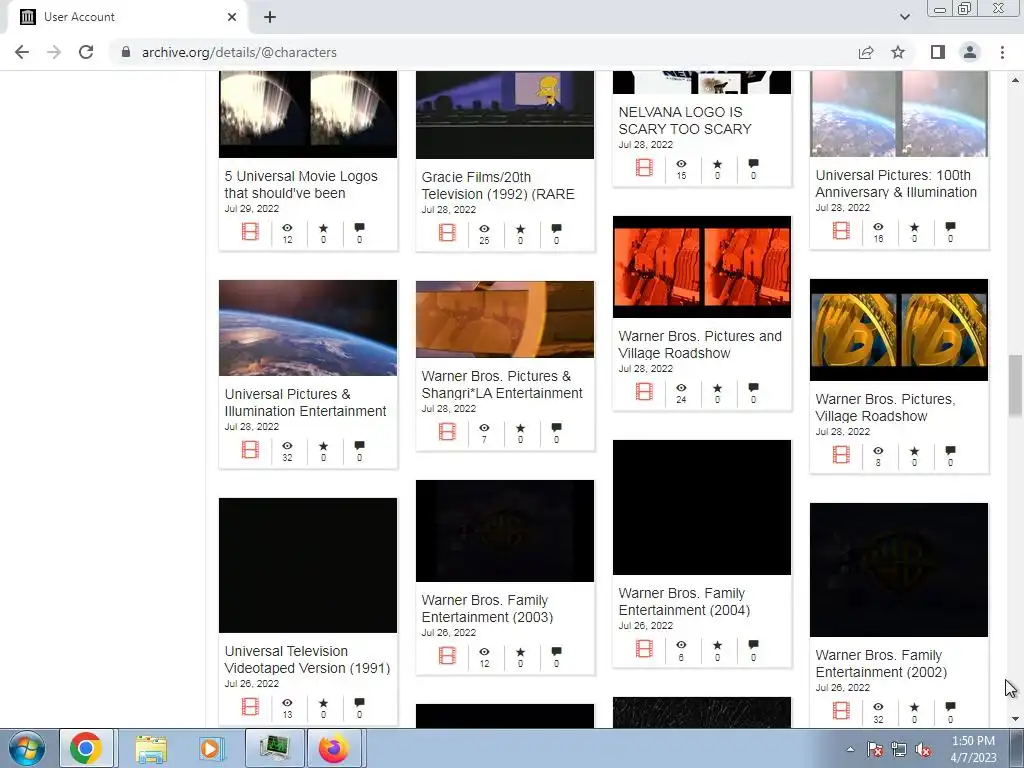The width and height of the screenshot is (1024, 768).
Task: Bookmark this page with the star icon
Action: pyautogui.click(x=898, y=52)
